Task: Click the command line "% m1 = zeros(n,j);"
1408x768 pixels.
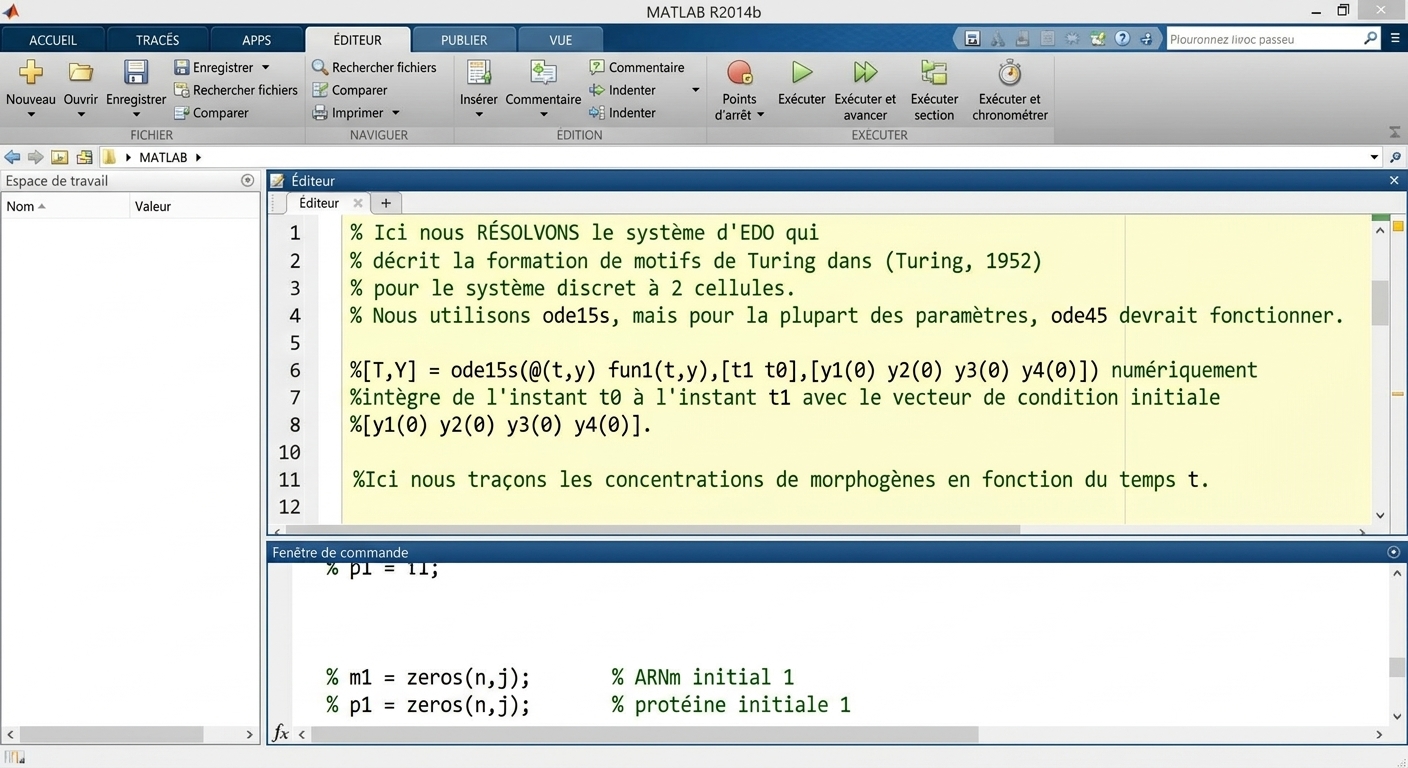Action: [428, 677]
